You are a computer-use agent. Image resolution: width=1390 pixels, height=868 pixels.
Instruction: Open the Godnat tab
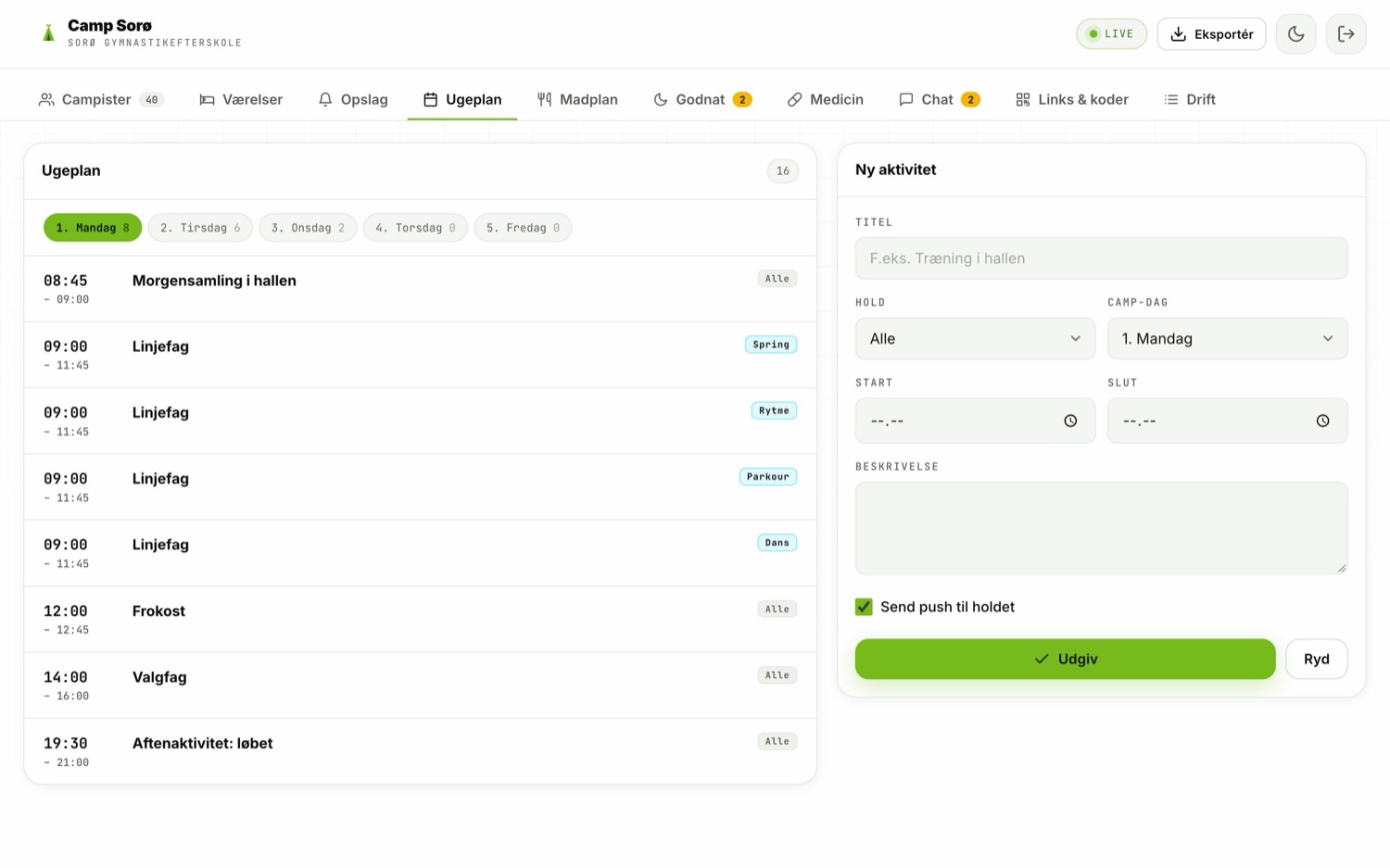click(702, 99)
